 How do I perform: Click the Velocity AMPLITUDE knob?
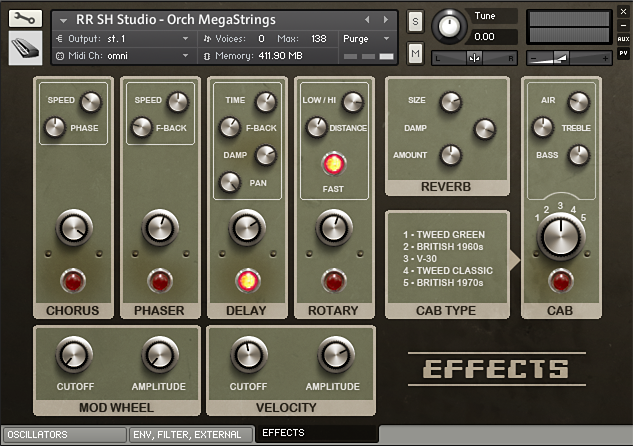coord(336,355)
